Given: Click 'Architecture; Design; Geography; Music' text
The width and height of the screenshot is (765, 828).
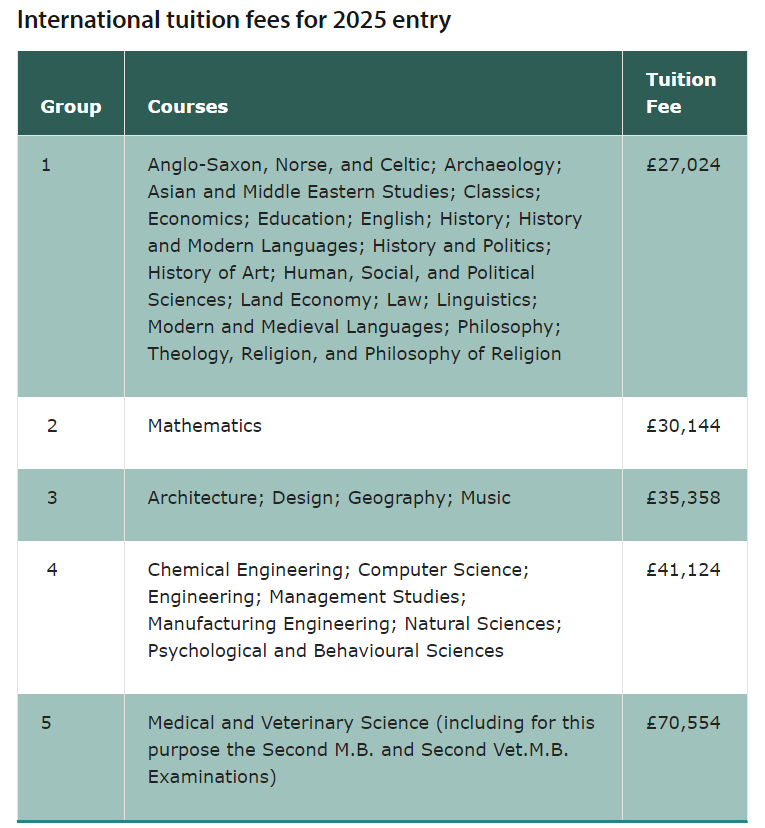Looking at the screenshot, I should click(329, 498).
